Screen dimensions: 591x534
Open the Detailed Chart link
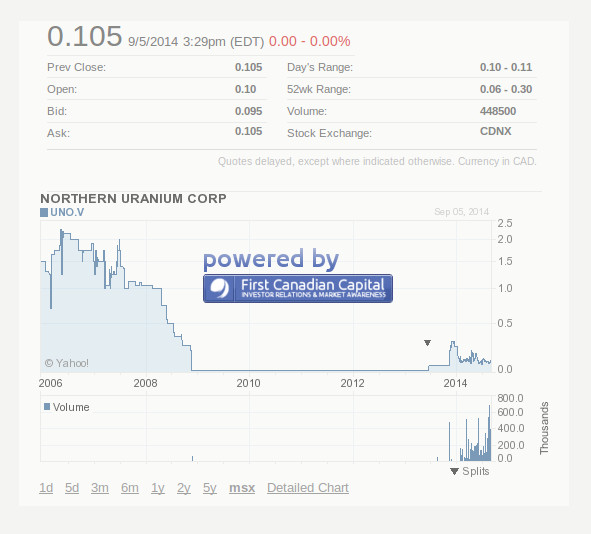308,488
